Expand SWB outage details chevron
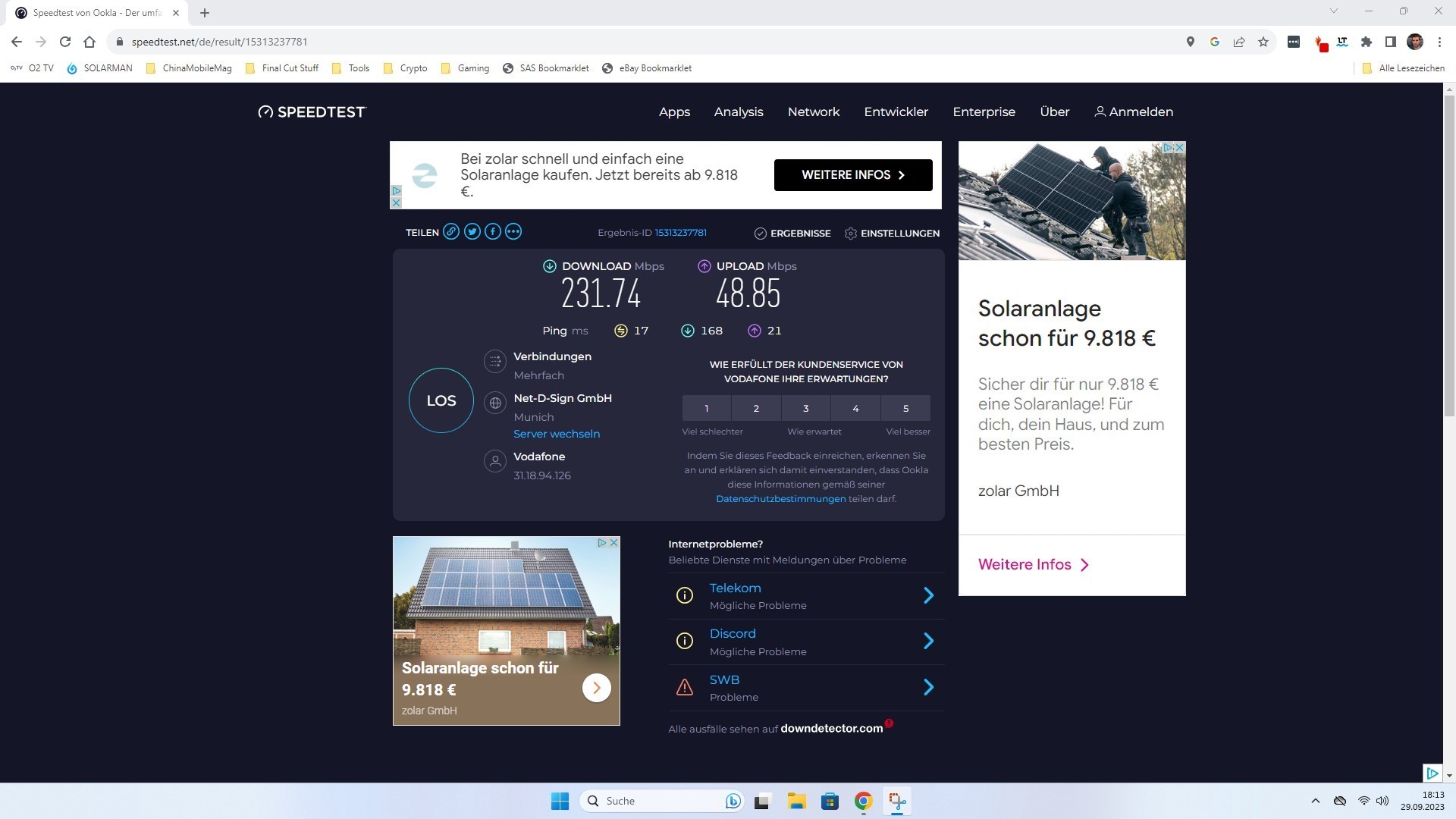Image resolution: width=1456 pixels, height=819 pixels. click(x=929, y=688)
